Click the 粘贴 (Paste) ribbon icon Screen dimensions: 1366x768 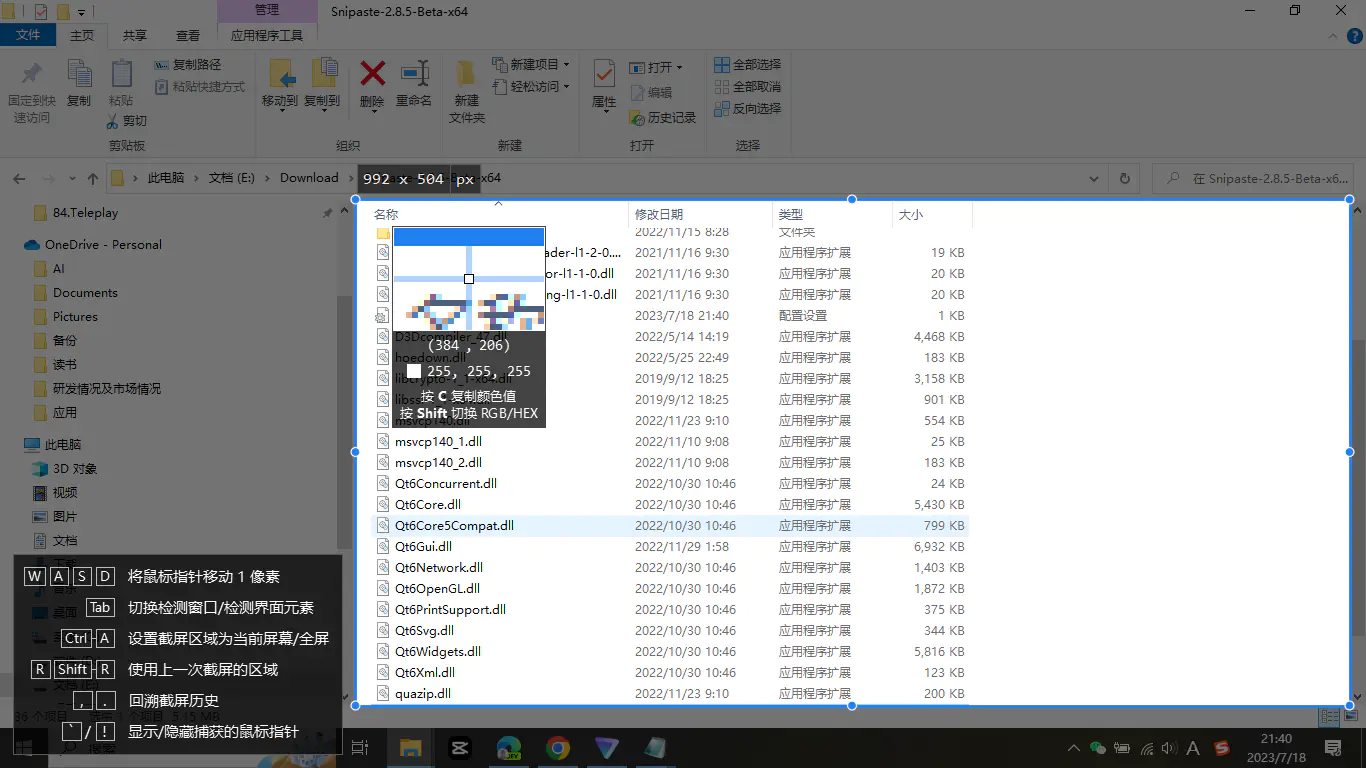coord(121,73)
